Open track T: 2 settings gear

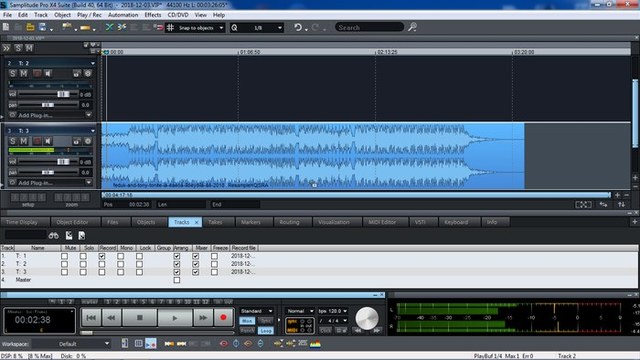88,73
